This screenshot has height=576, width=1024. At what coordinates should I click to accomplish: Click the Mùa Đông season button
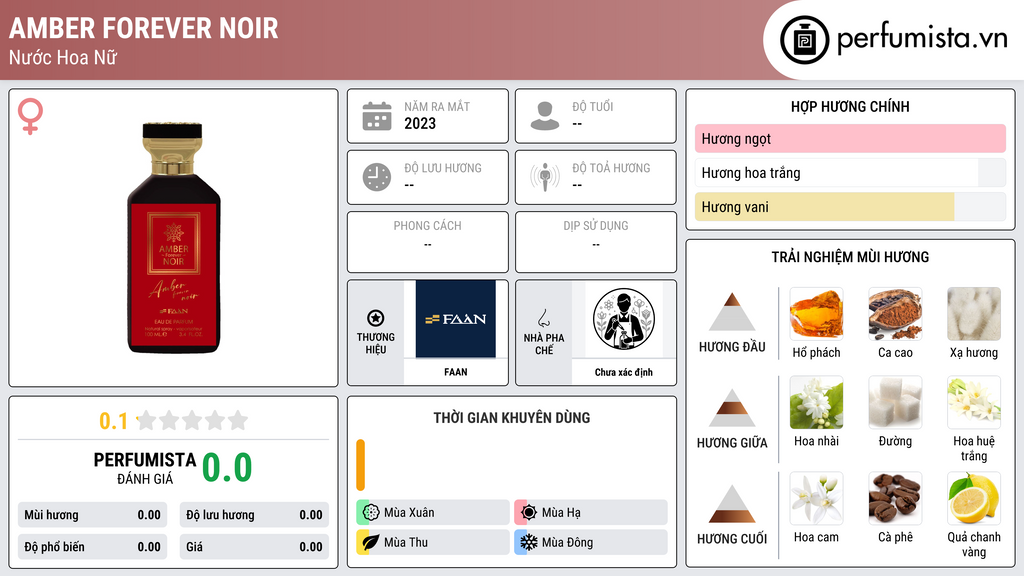[x=591, y=542]
